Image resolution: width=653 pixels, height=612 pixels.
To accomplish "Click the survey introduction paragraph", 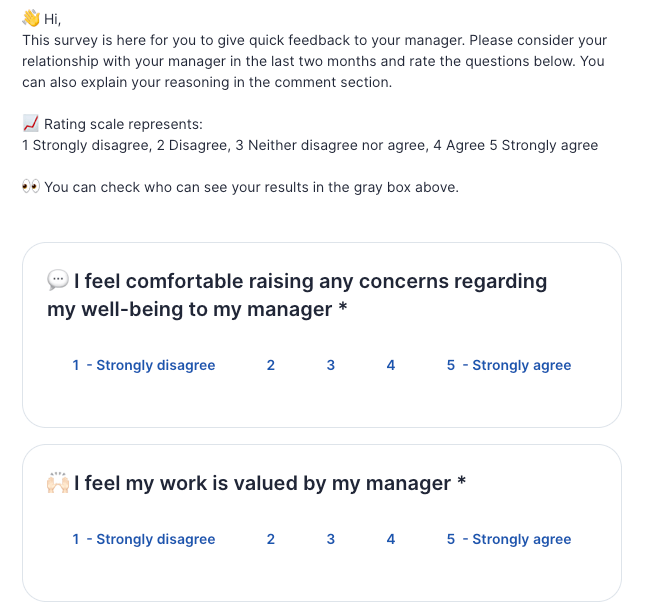I will click(x=314, y=61).
